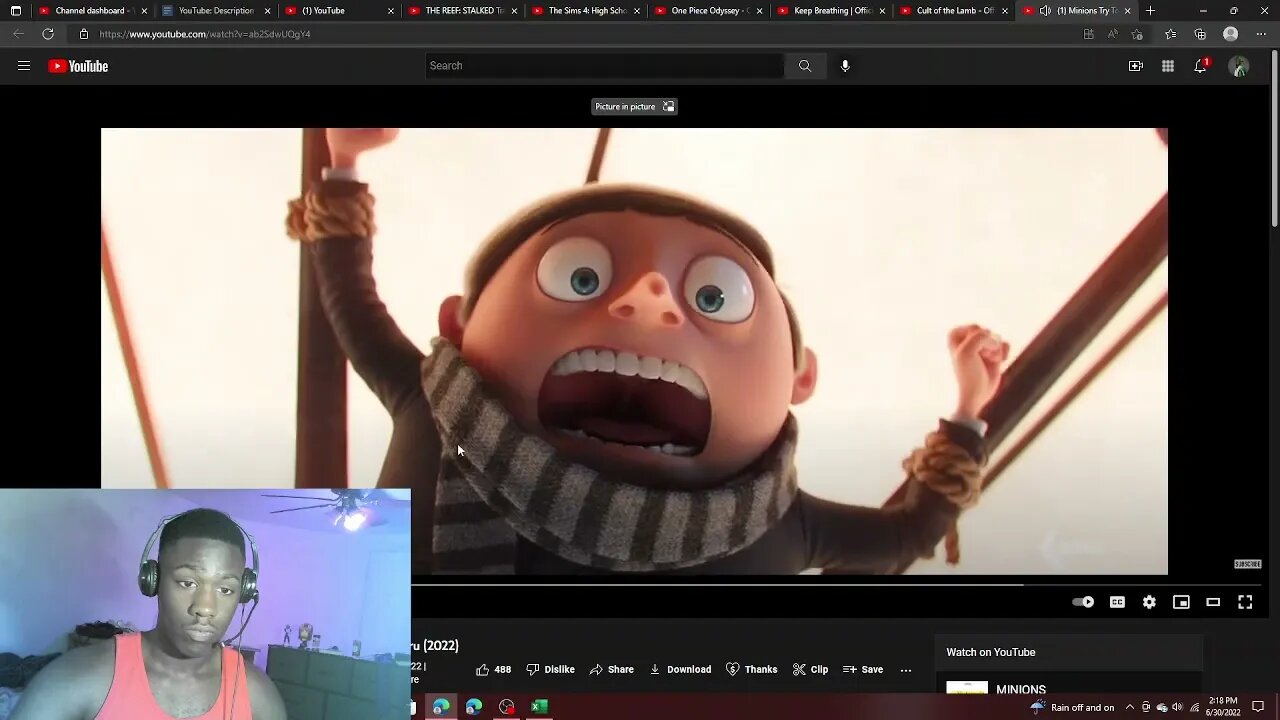The image size is (1280, 720).
Task: Click the Thanks button
Action: [751, 670]
